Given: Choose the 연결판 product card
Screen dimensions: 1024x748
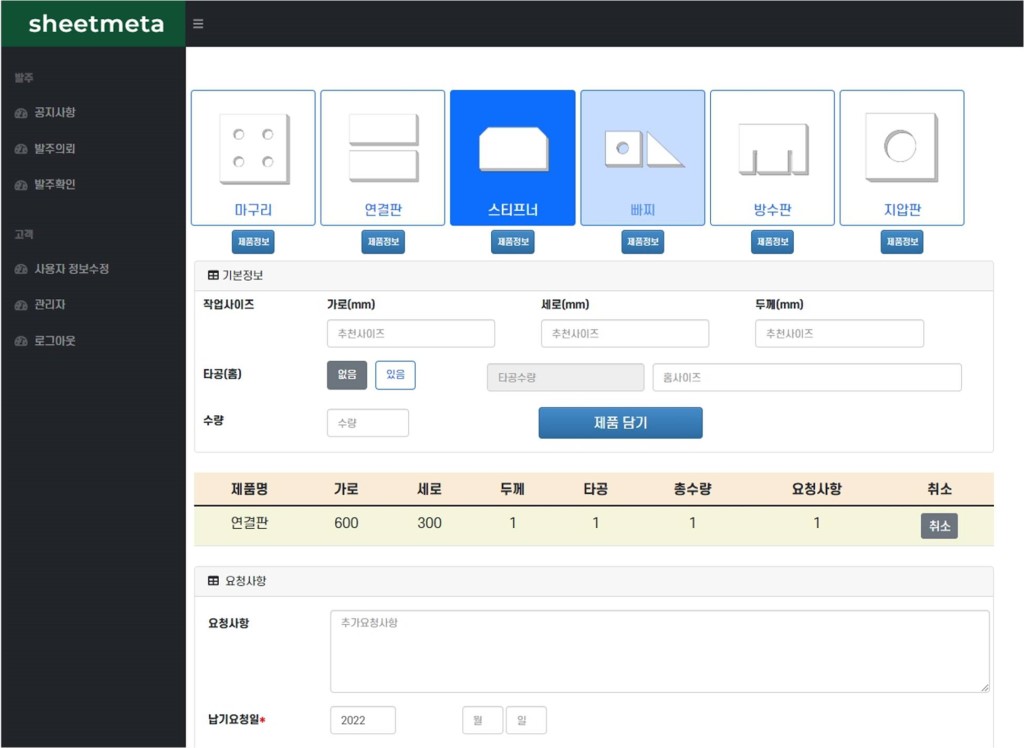Looking at the screenshot, I should pyautogui.click(x=382, y=157).
